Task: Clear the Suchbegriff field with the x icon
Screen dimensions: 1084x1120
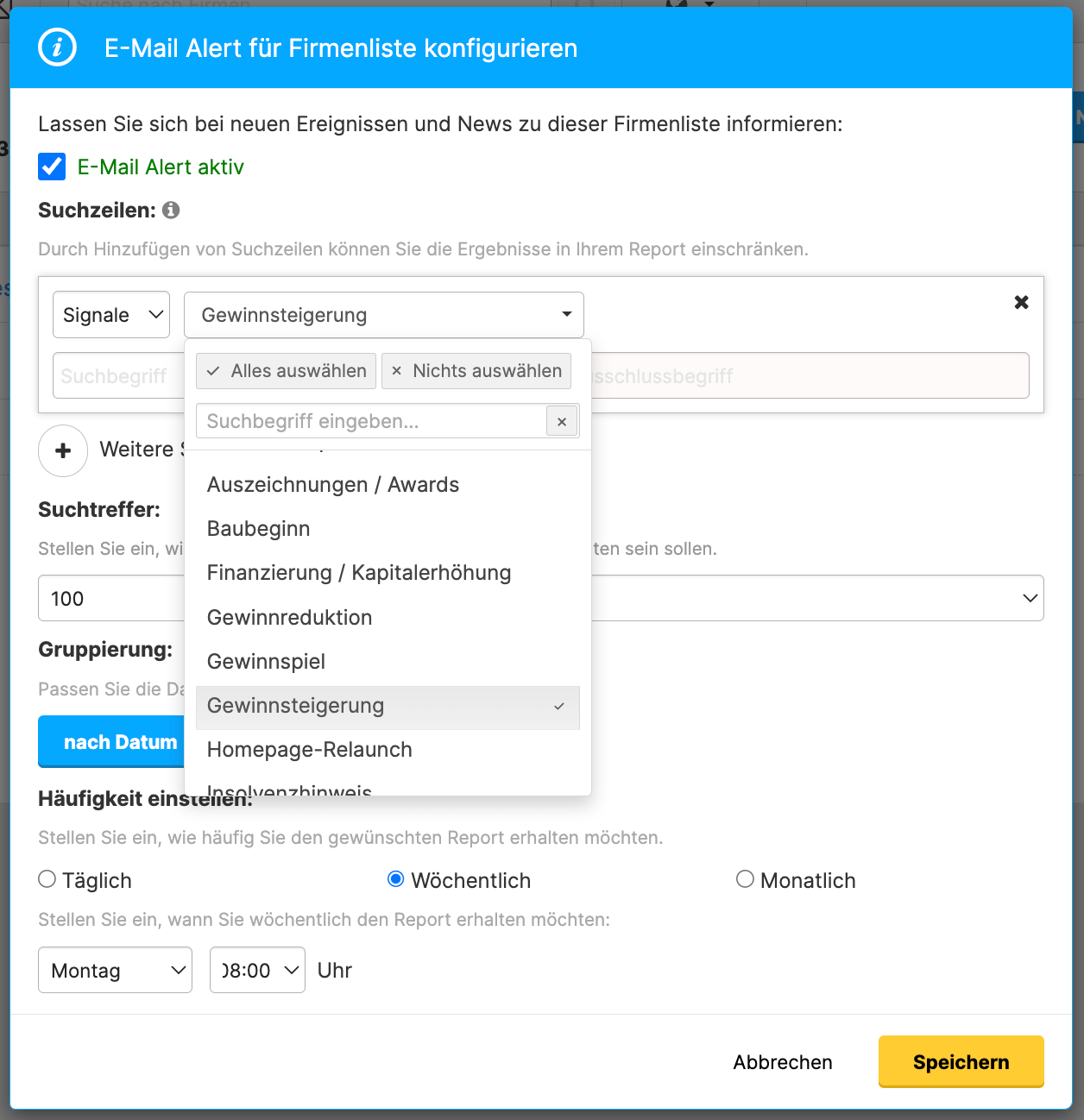Action: (562, 421)
